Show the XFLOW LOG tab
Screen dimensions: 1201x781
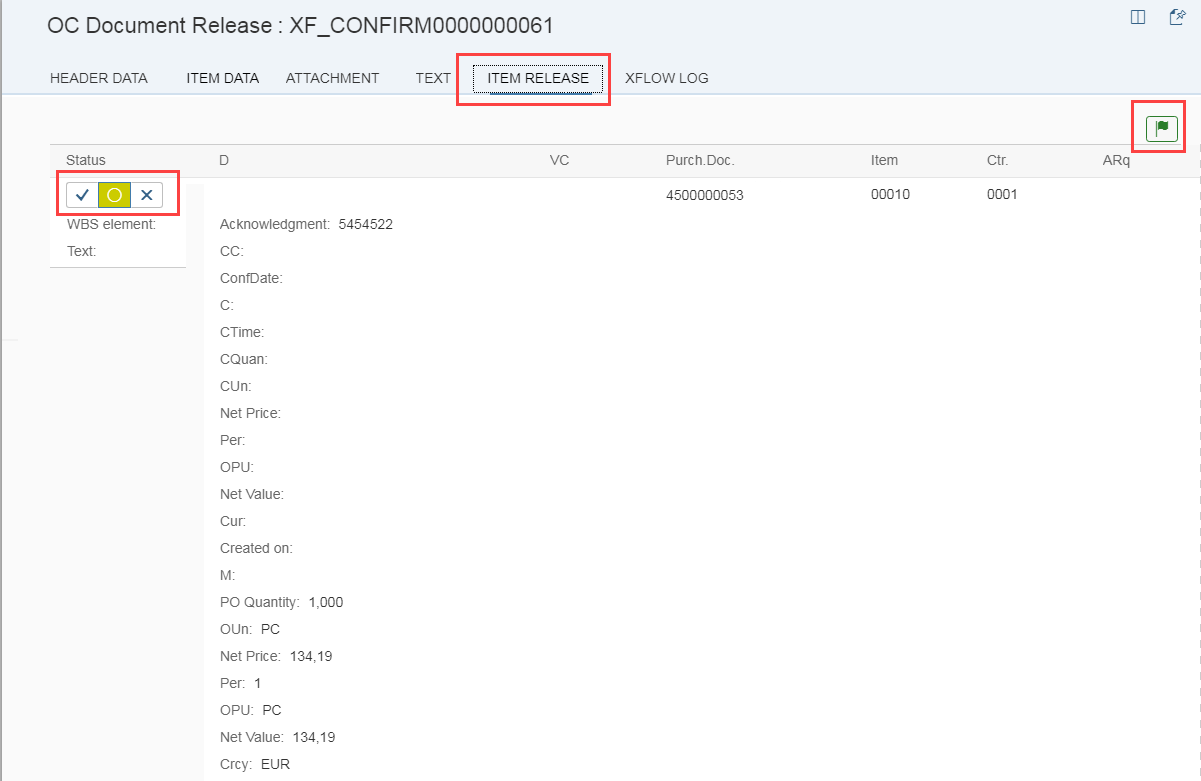(666, 78)
